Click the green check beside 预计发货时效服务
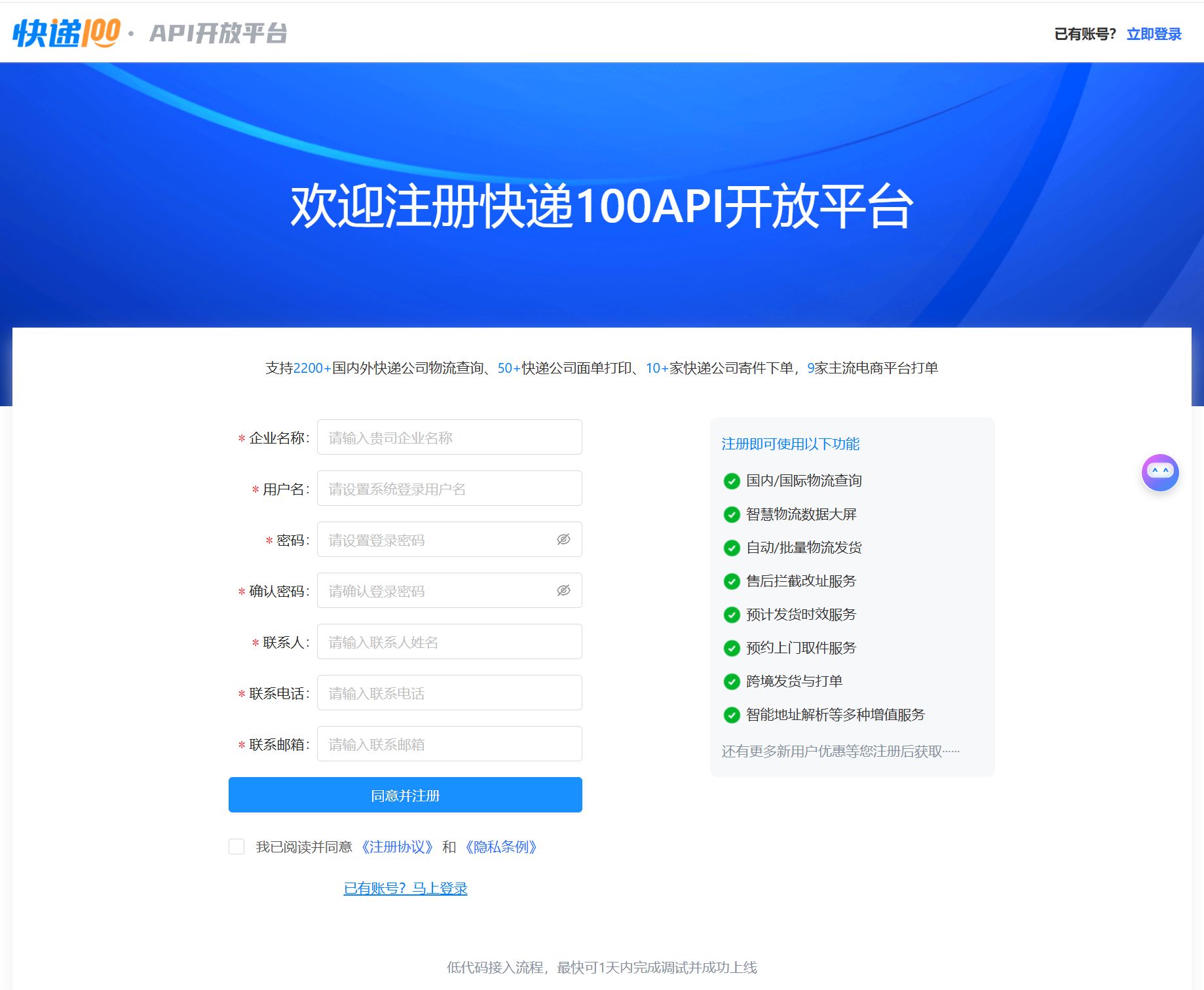The image size is (1204, 990). tap(732, 615)
